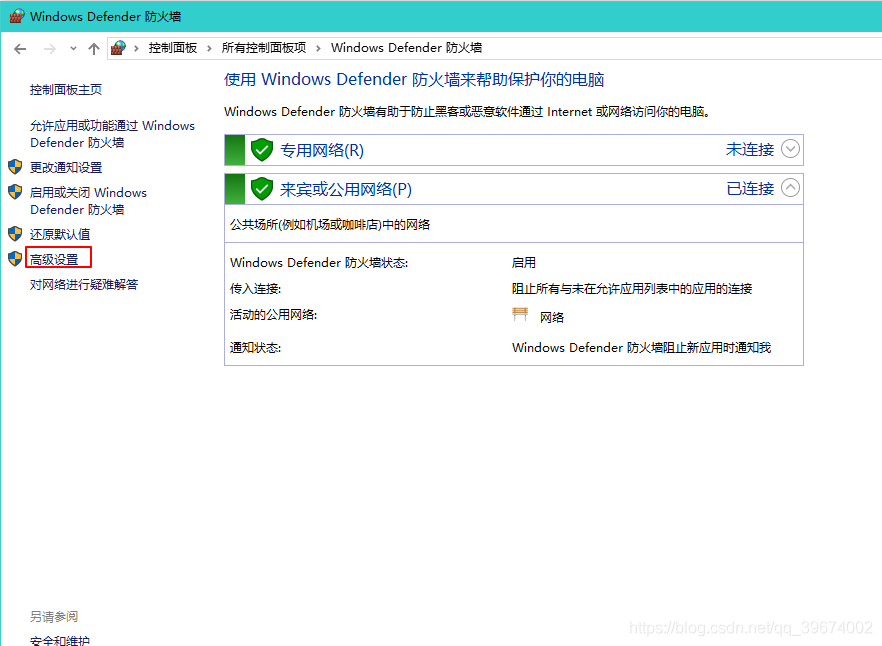Click the Windows Defender 防火墙状态 label
The height and width of the screenshot is (646, 882).
point(319,263)
